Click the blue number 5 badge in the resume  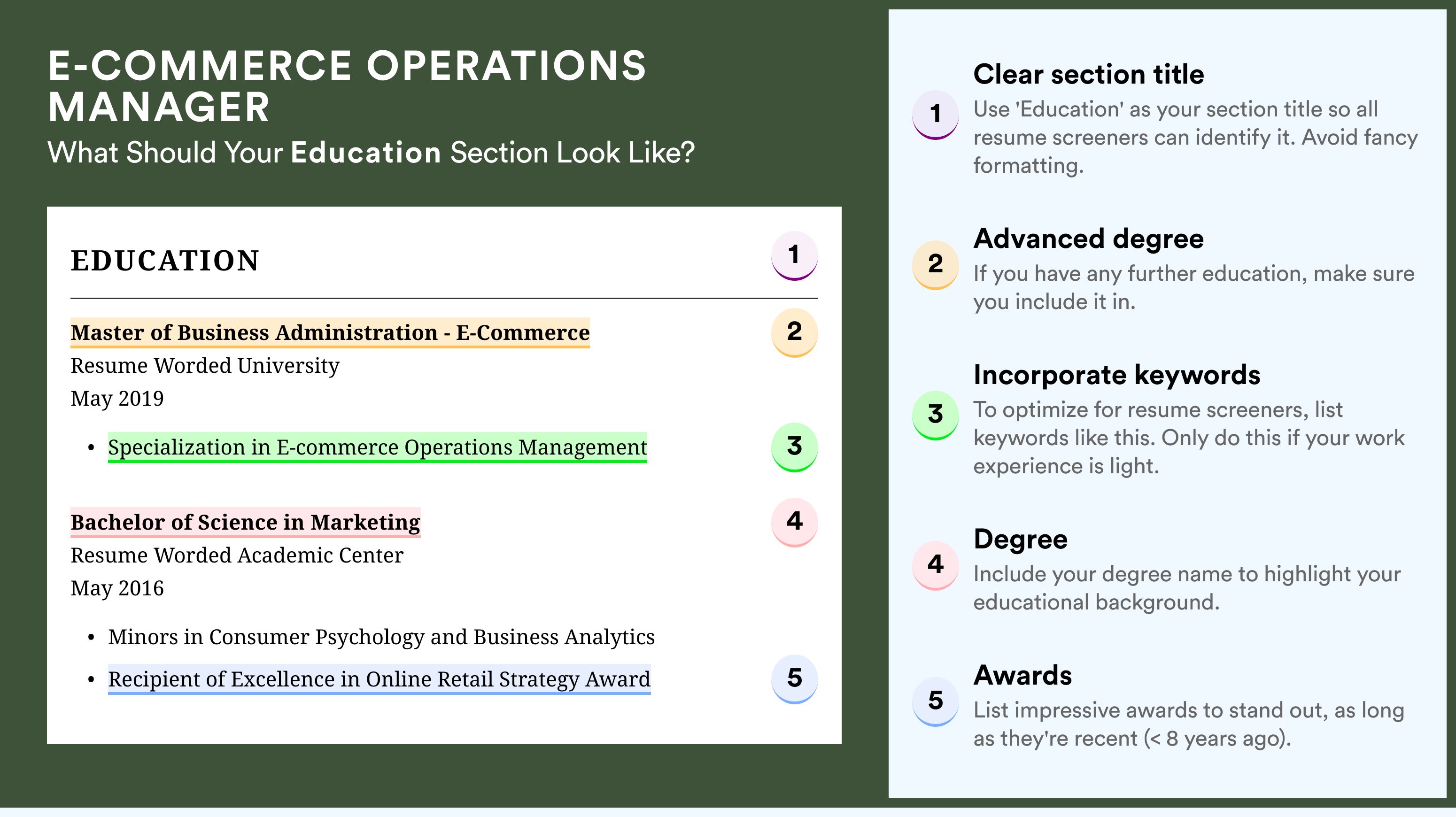pyautogui.click(x=794, y=679)
